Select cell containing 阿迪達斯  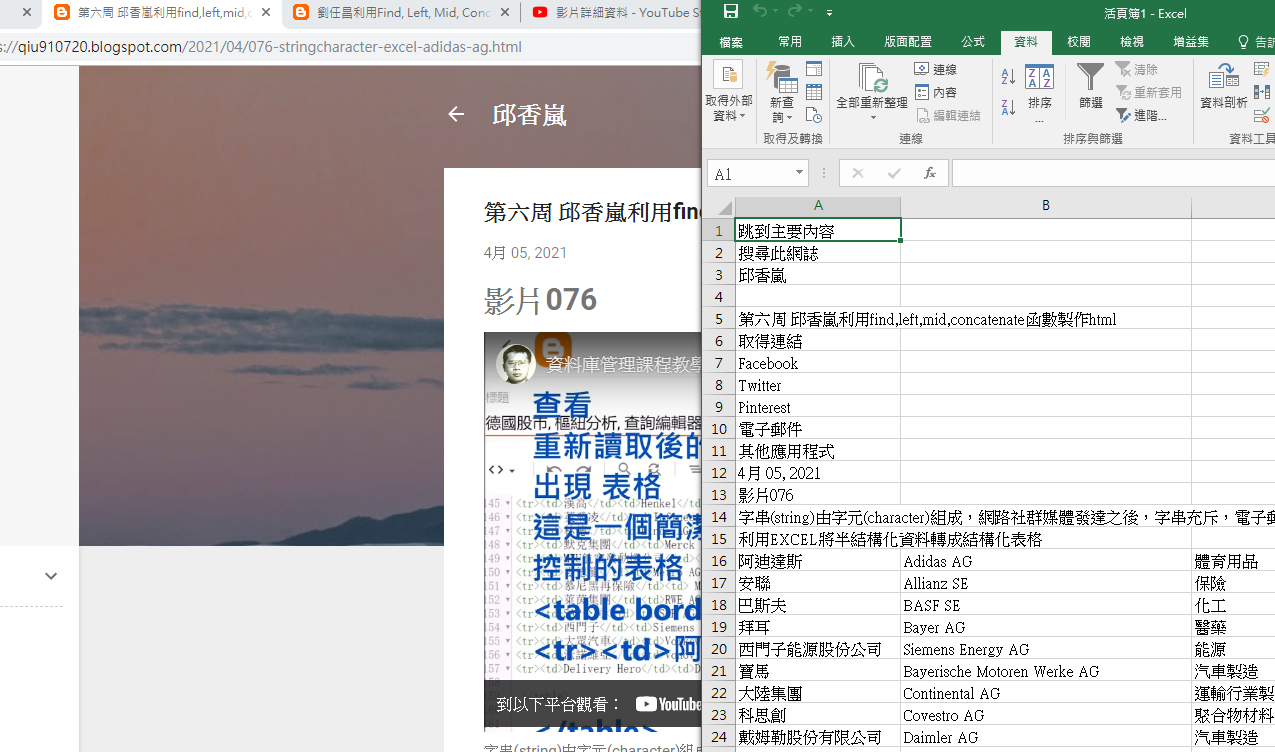point(818,561)
